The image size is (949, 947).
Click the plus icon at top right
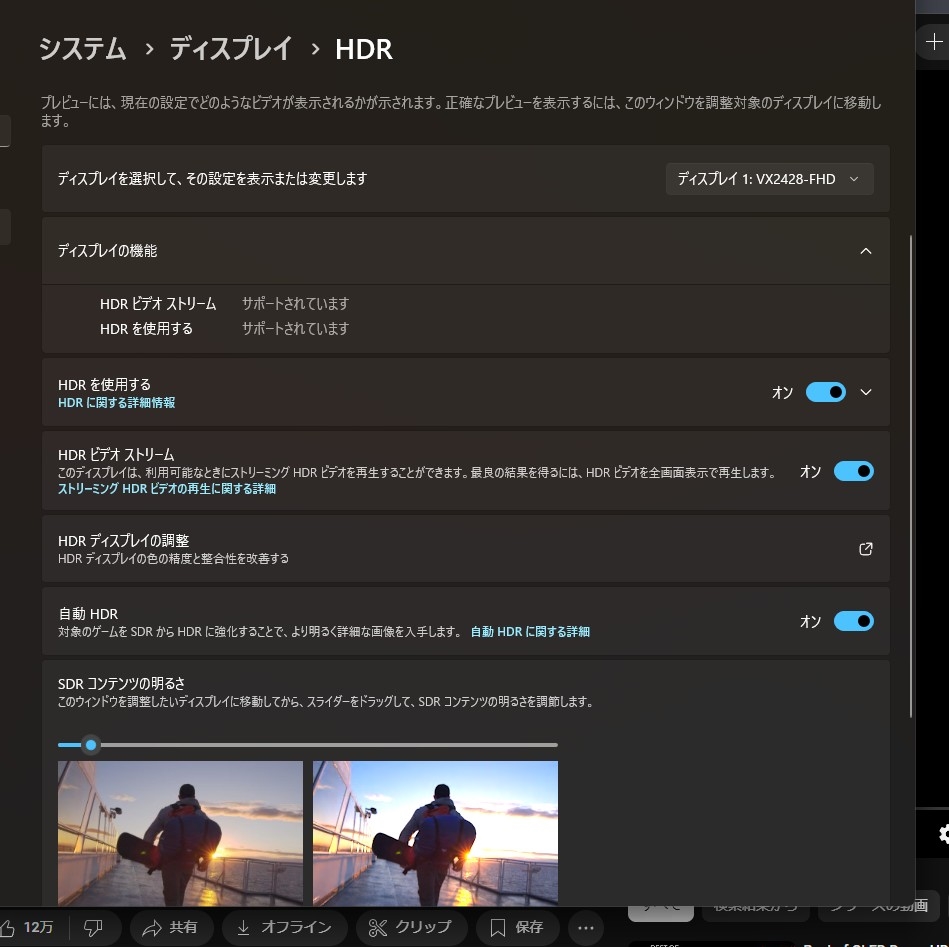pos(934,42)
